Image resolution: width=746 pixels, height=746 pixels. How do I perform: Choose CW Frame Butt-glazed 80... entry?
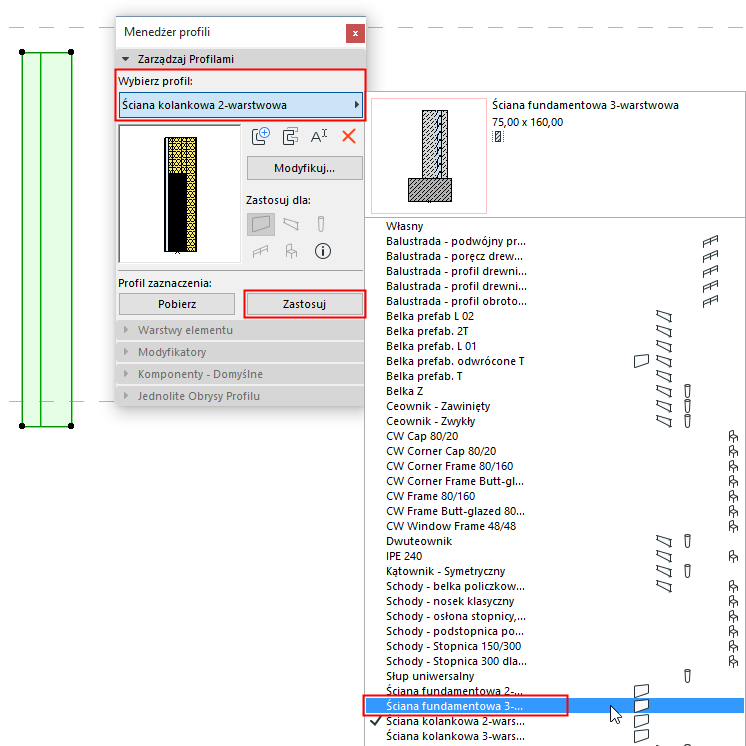coord(554,511)
